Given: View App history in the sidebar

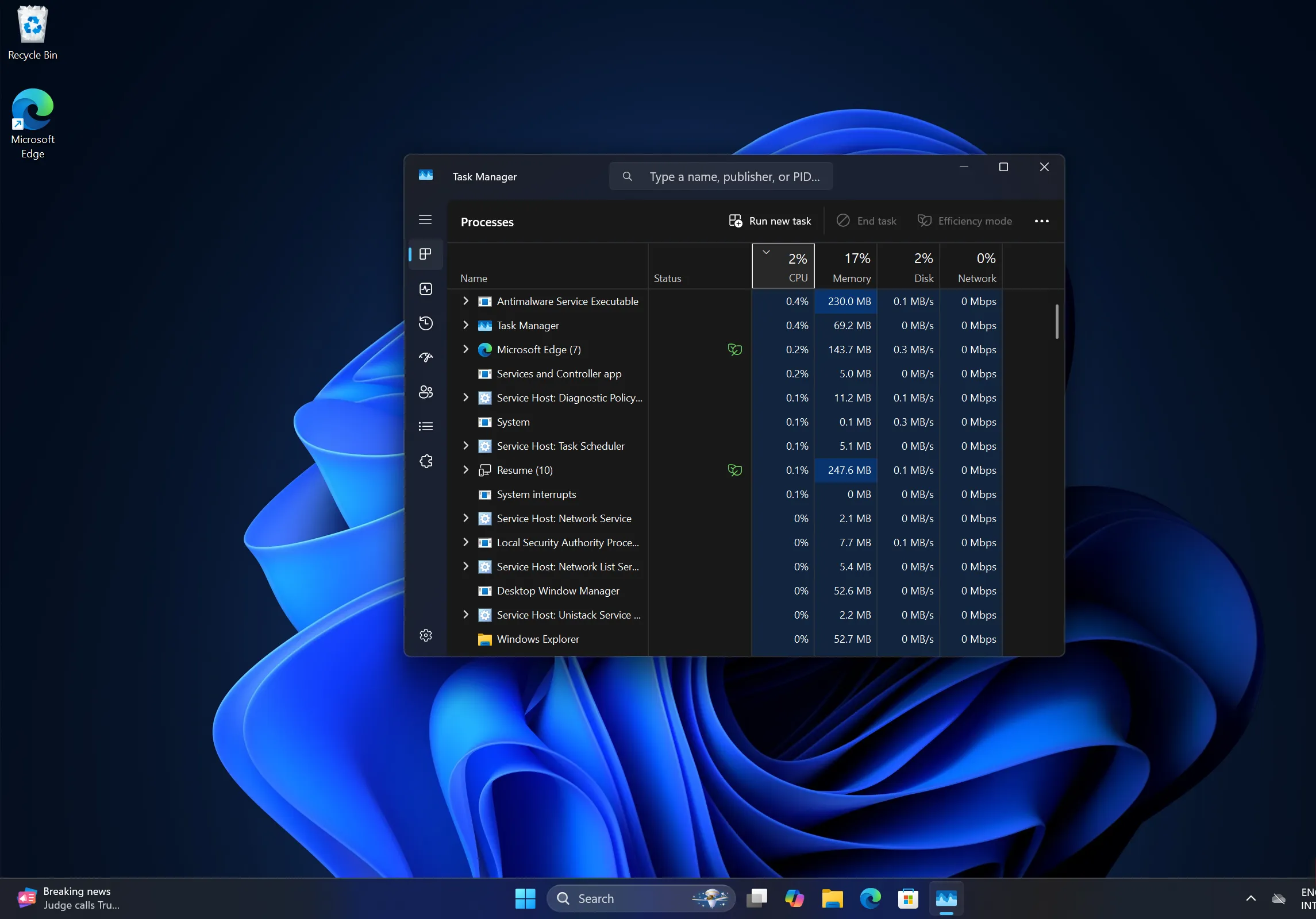Looking at the screenshot, I should [x=425, y=323].
